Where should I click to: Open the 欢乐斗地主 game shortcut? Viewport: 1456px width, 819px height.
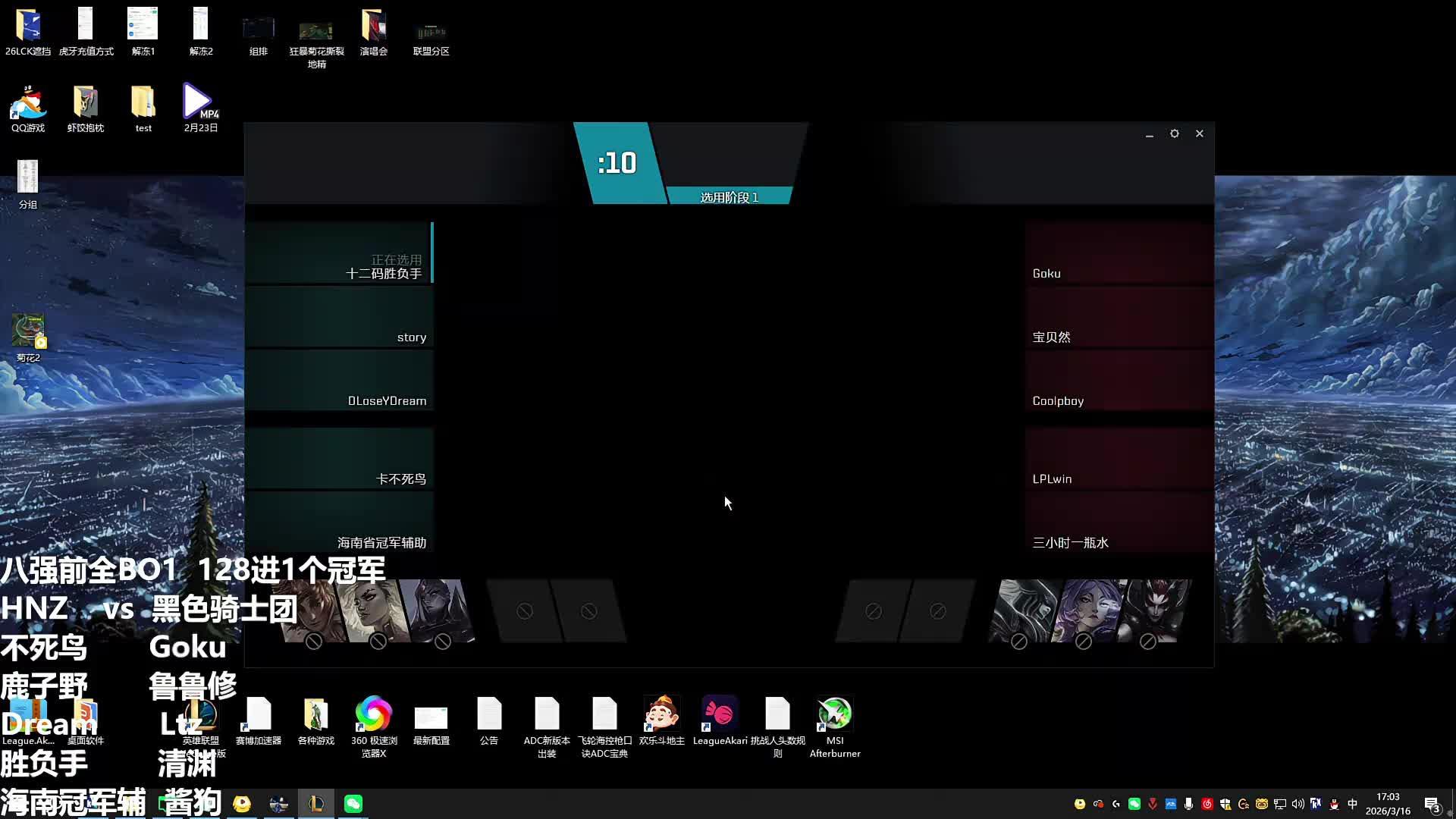(661, 714)
